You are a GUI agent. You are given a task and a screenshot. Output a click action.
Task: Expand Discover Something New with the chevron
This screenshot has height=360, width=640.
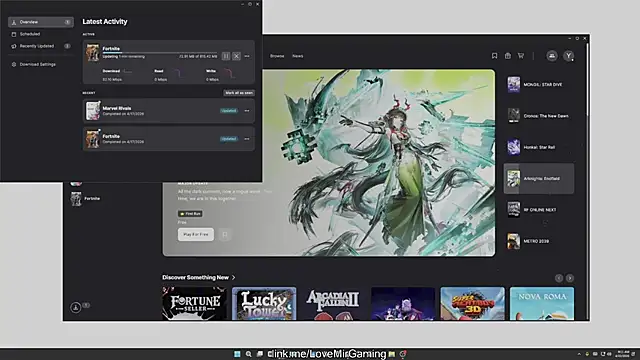(233, 278)
